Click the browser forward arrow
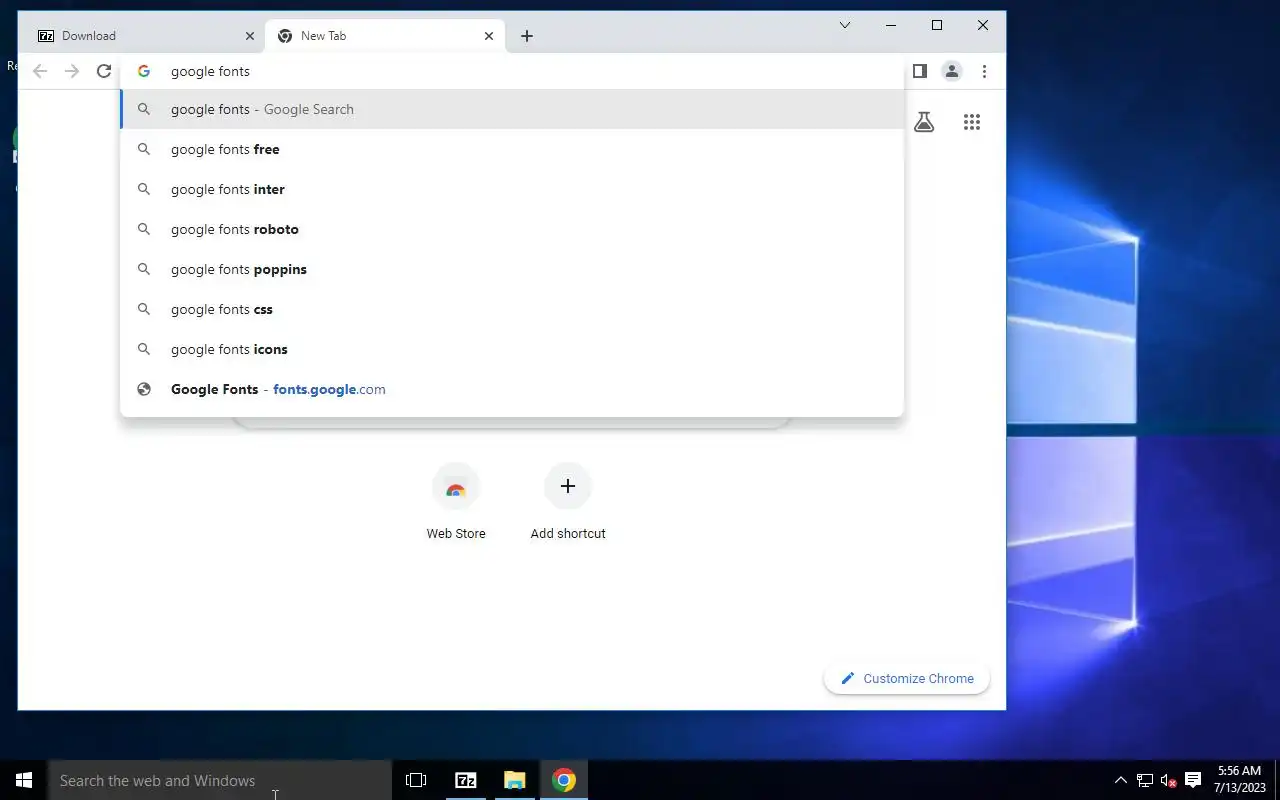The height and width of the screenshot is (800, 1280). [x=72, y=71]
